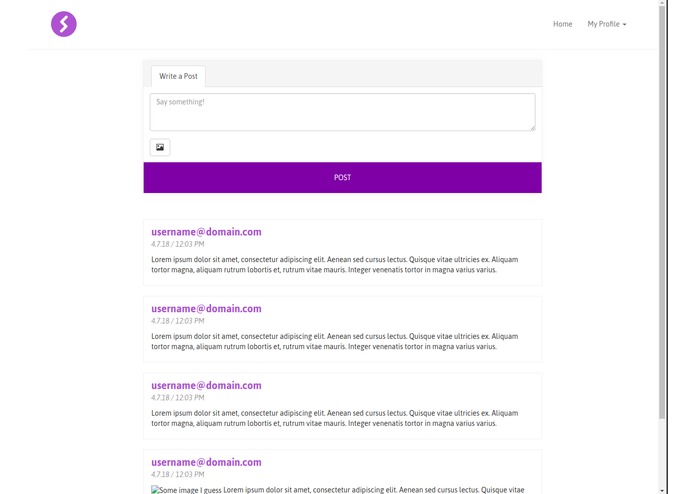Image resolution: width=695 pixels, height=494 pixels.
Task: Click the purple POST button
Action: tap(342, 177)
